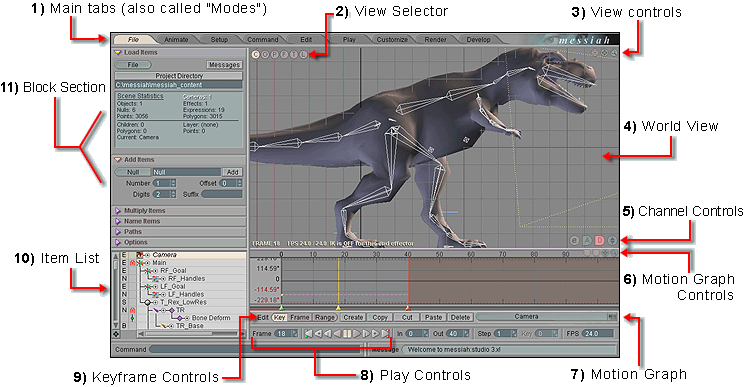Click the Copy keyframe button
Image resolution: width=745 pixels, height=387 pixels.
coord(380,317)
